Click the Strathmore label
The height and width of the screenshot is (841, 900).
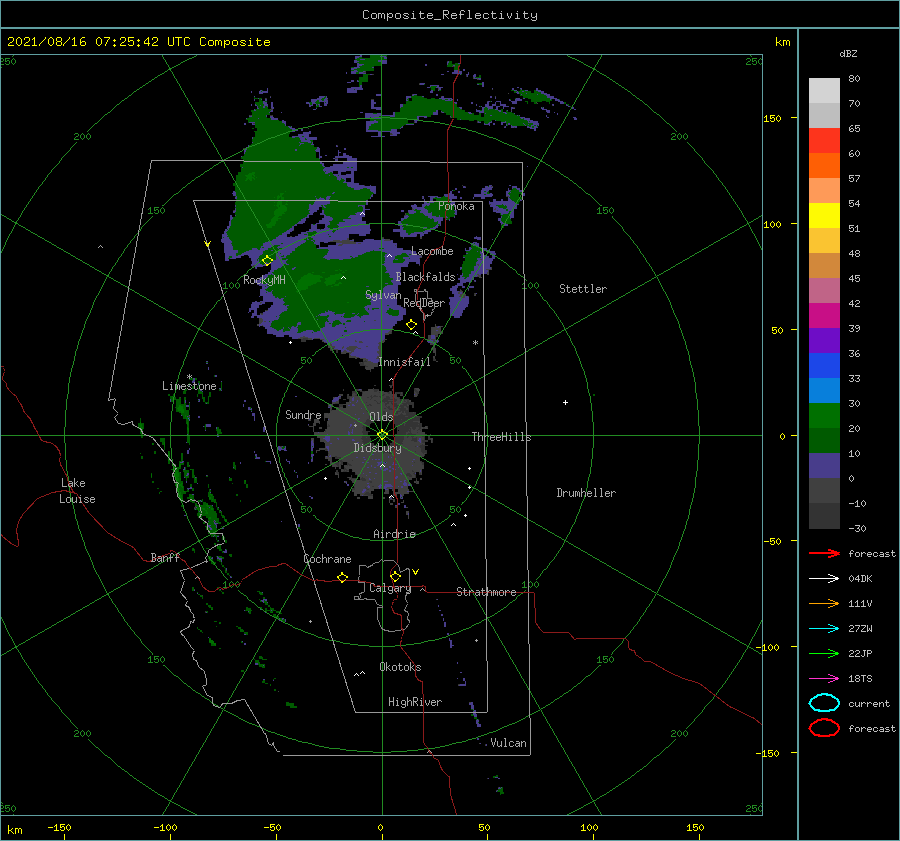click(486, 592)
